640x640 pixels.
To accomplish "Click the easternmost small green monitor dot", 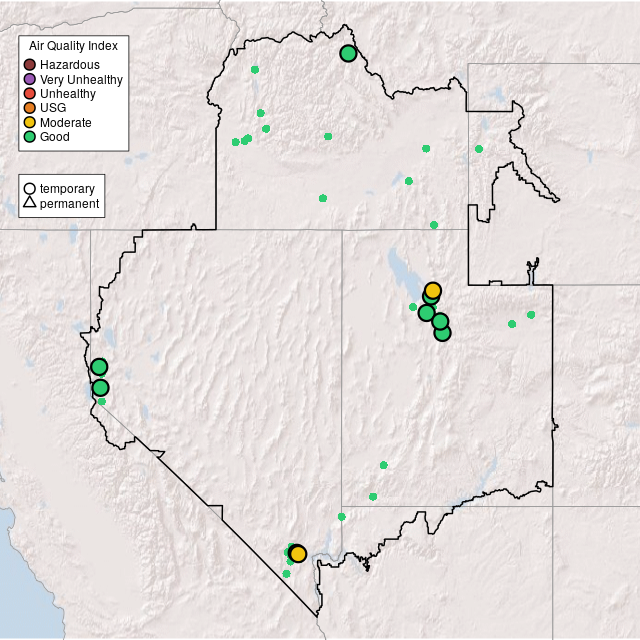I will point(531,315).
